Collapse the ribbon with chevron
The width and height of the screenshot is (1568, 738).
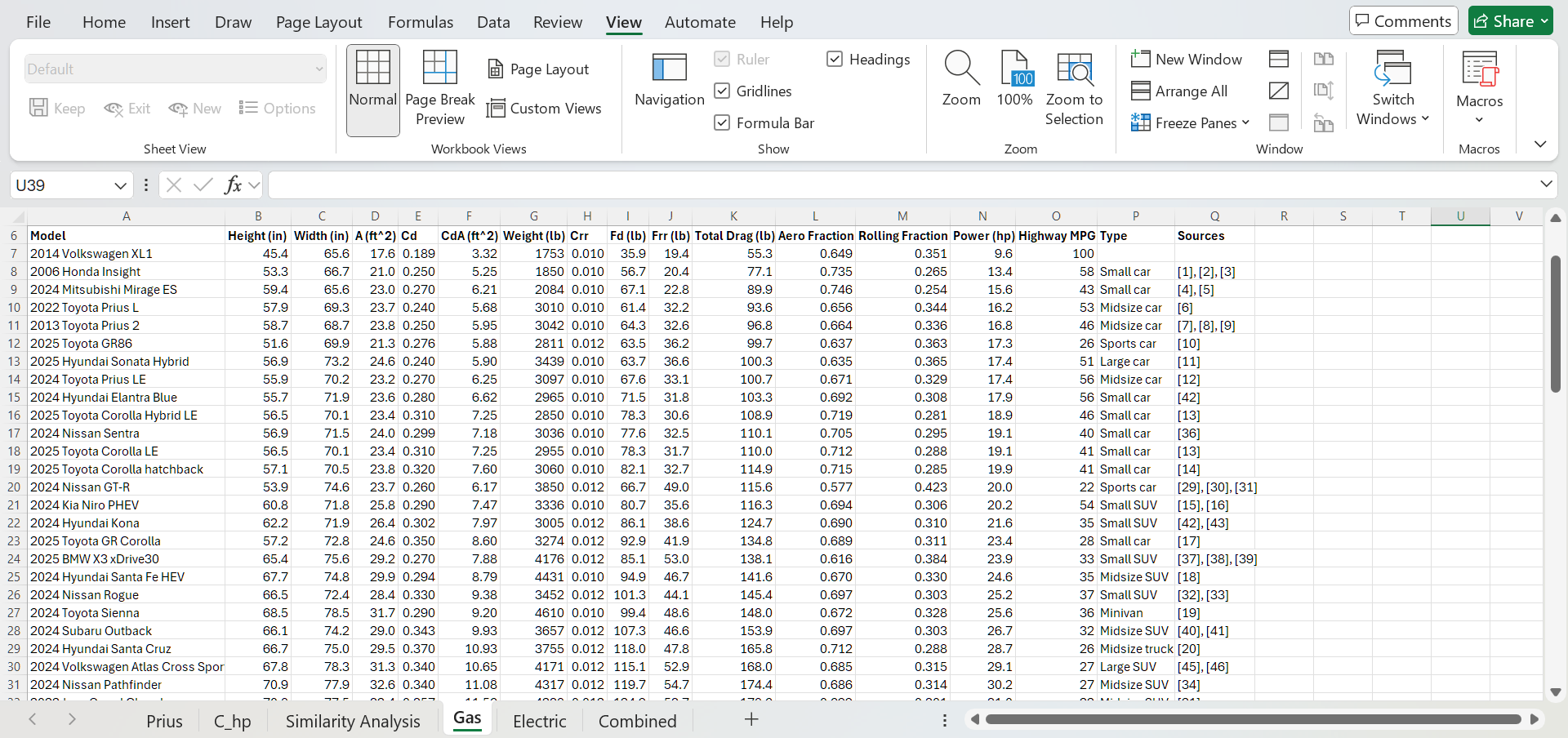pyautogui.click(x=1540, y=144)
